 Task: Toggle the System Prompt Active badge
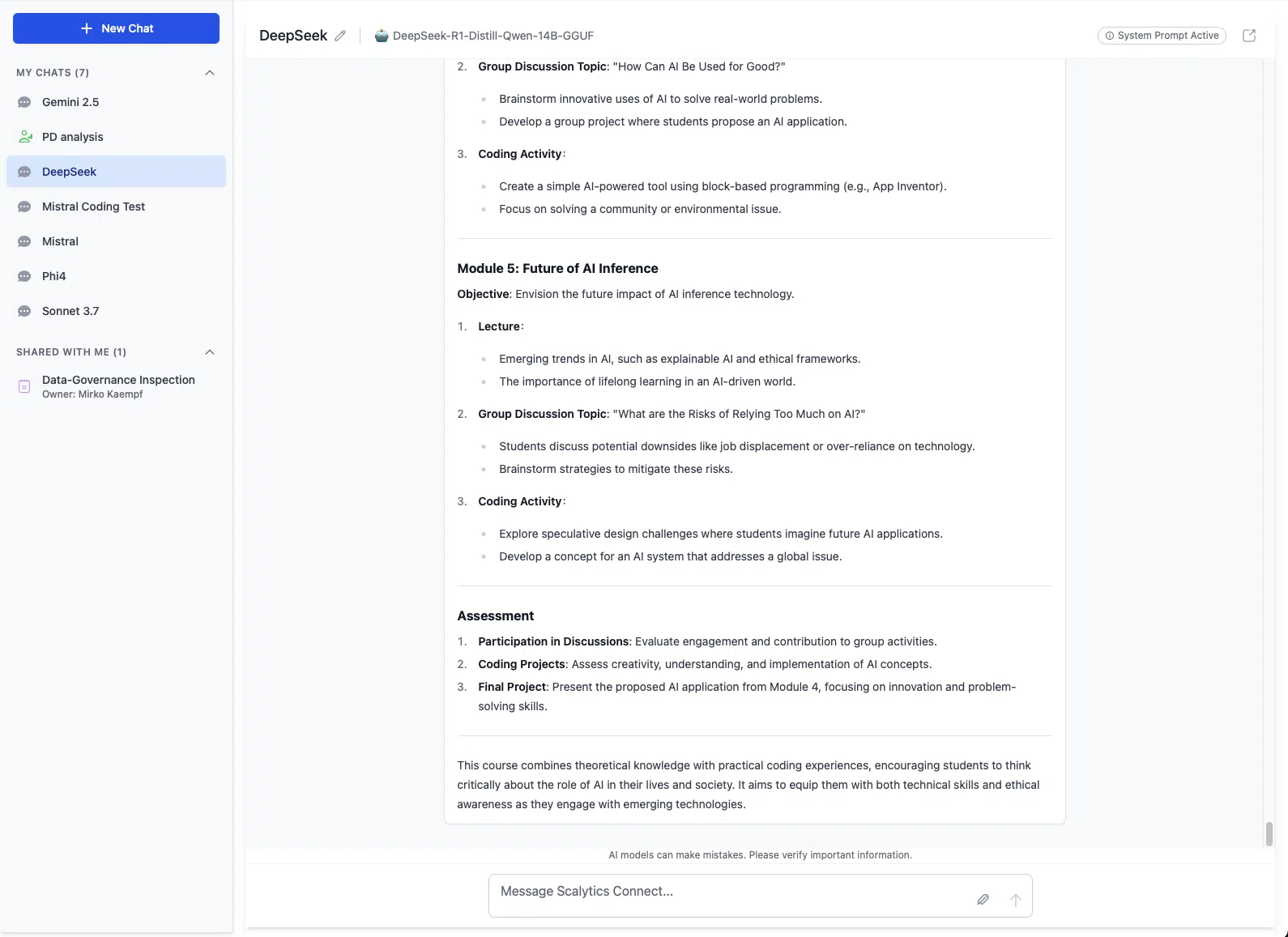click(1161, 36)
